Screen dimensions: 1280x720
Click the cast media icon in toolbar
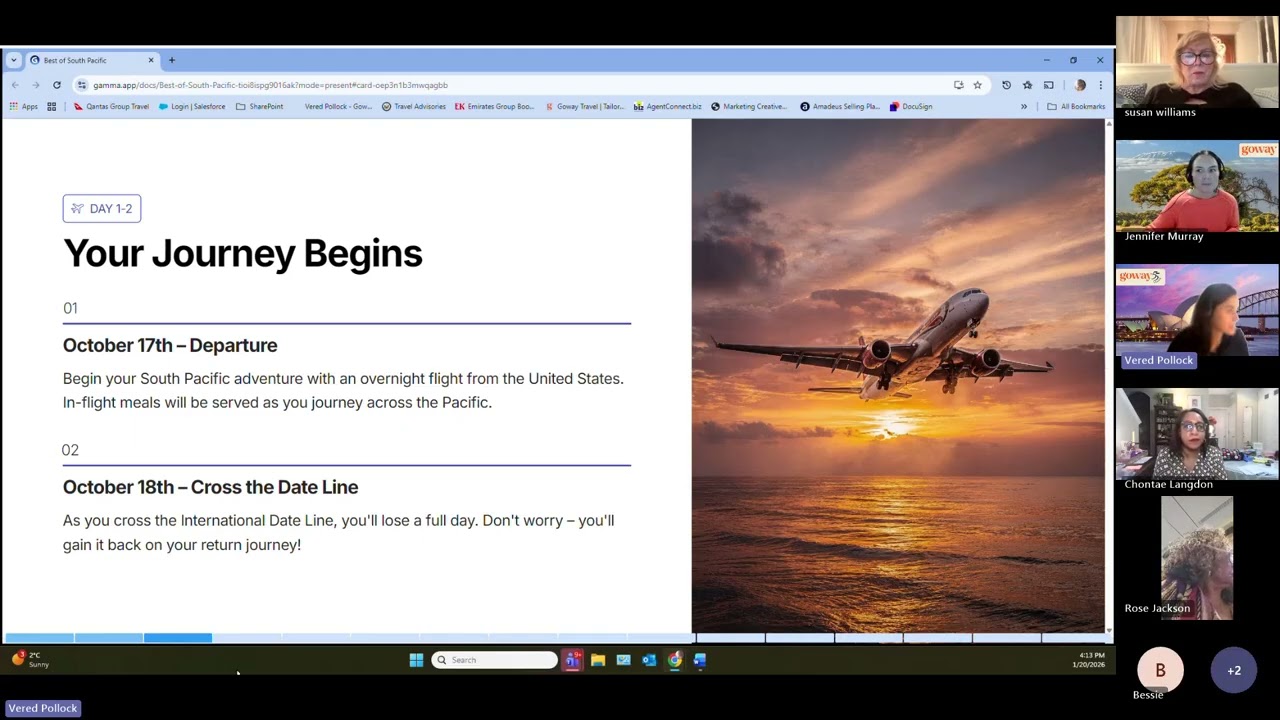pyautogui.click(x=1048, y=85)
